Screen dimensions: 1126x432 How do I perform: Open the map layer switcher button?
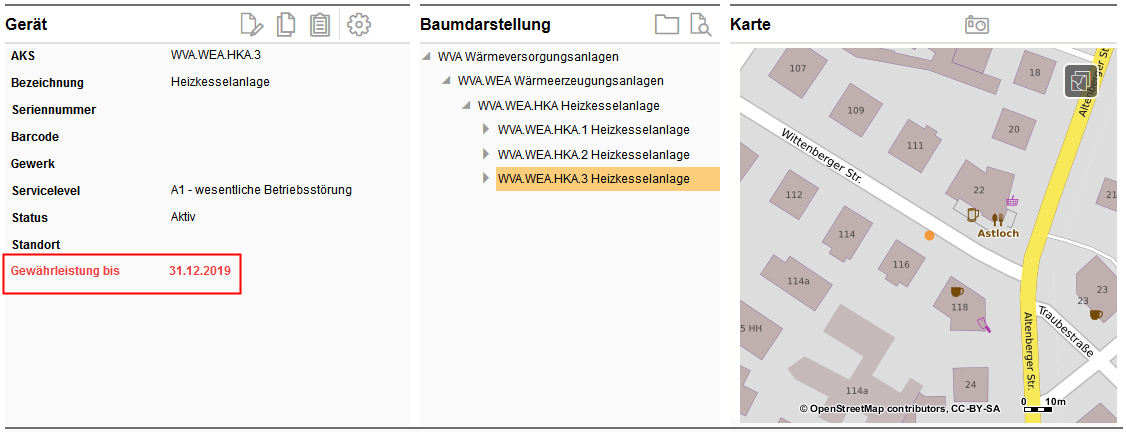(1080, 81)
